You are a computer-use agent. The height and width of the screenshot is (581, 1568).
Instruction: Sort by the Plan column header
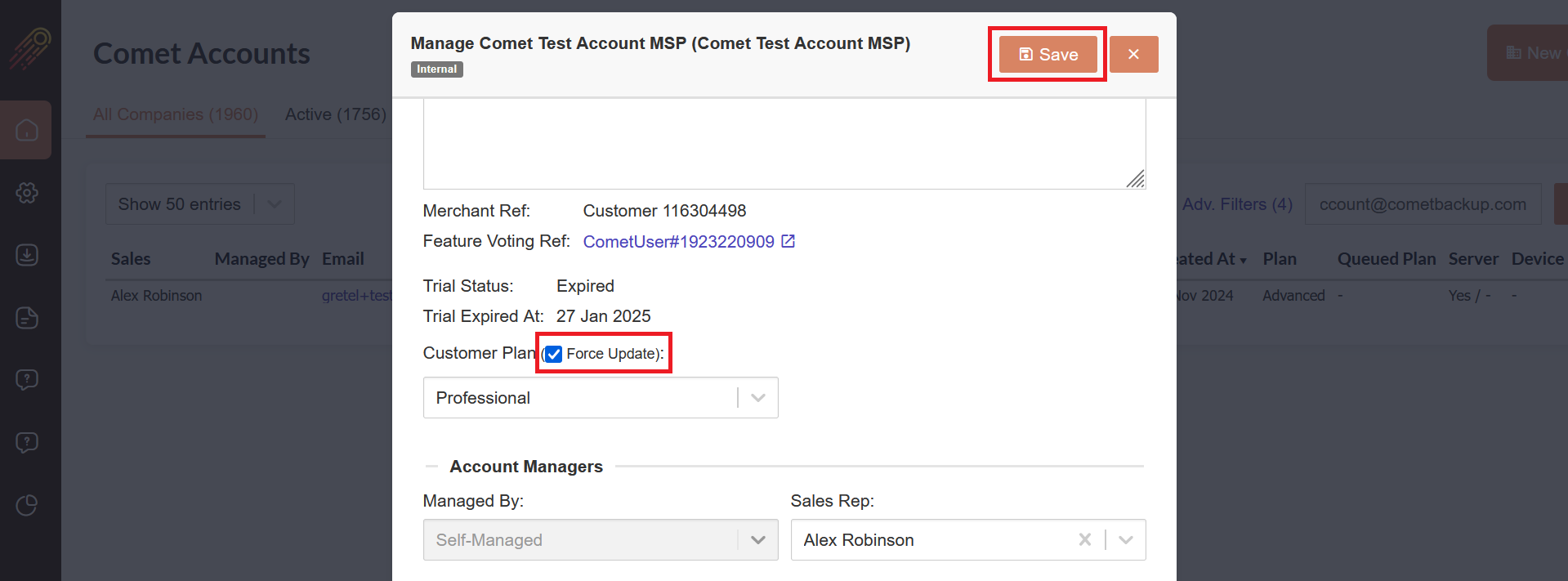(1280, 259)
